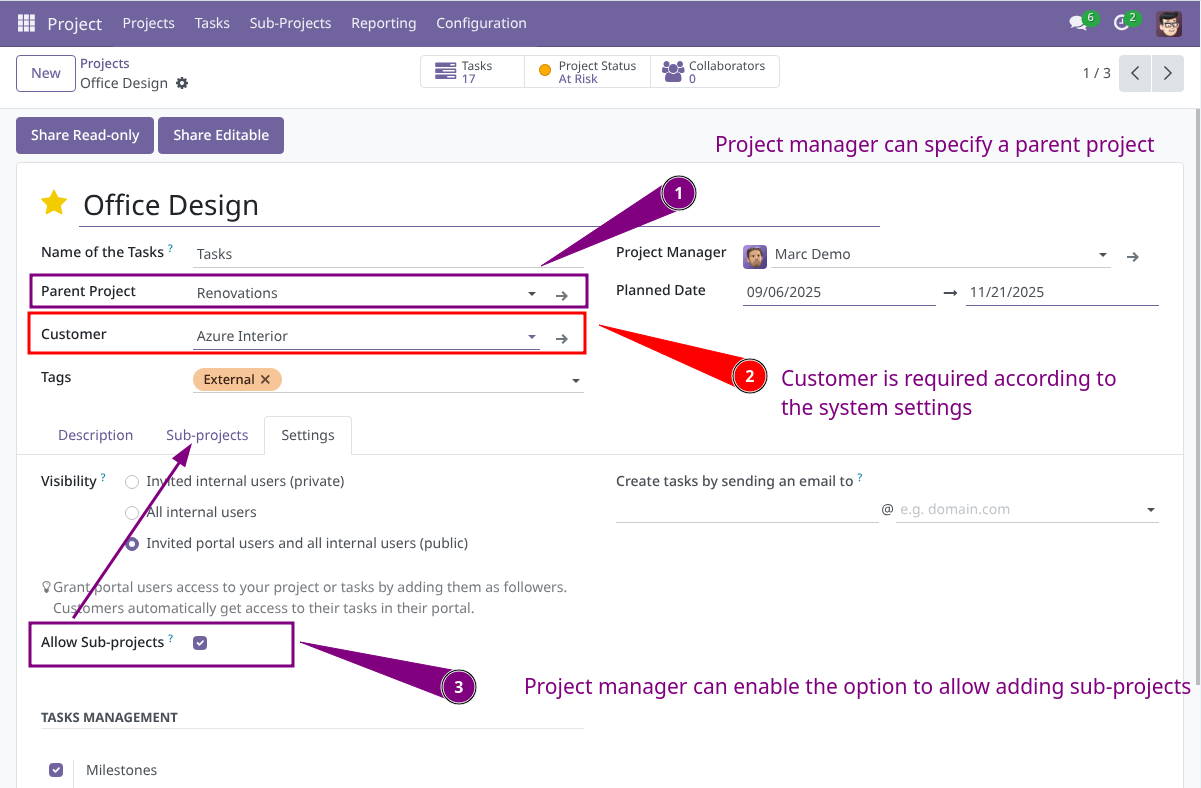Toggle the yellow favorite star
The height and width of the screenshot is (788, 1201).
click(54, 204)
